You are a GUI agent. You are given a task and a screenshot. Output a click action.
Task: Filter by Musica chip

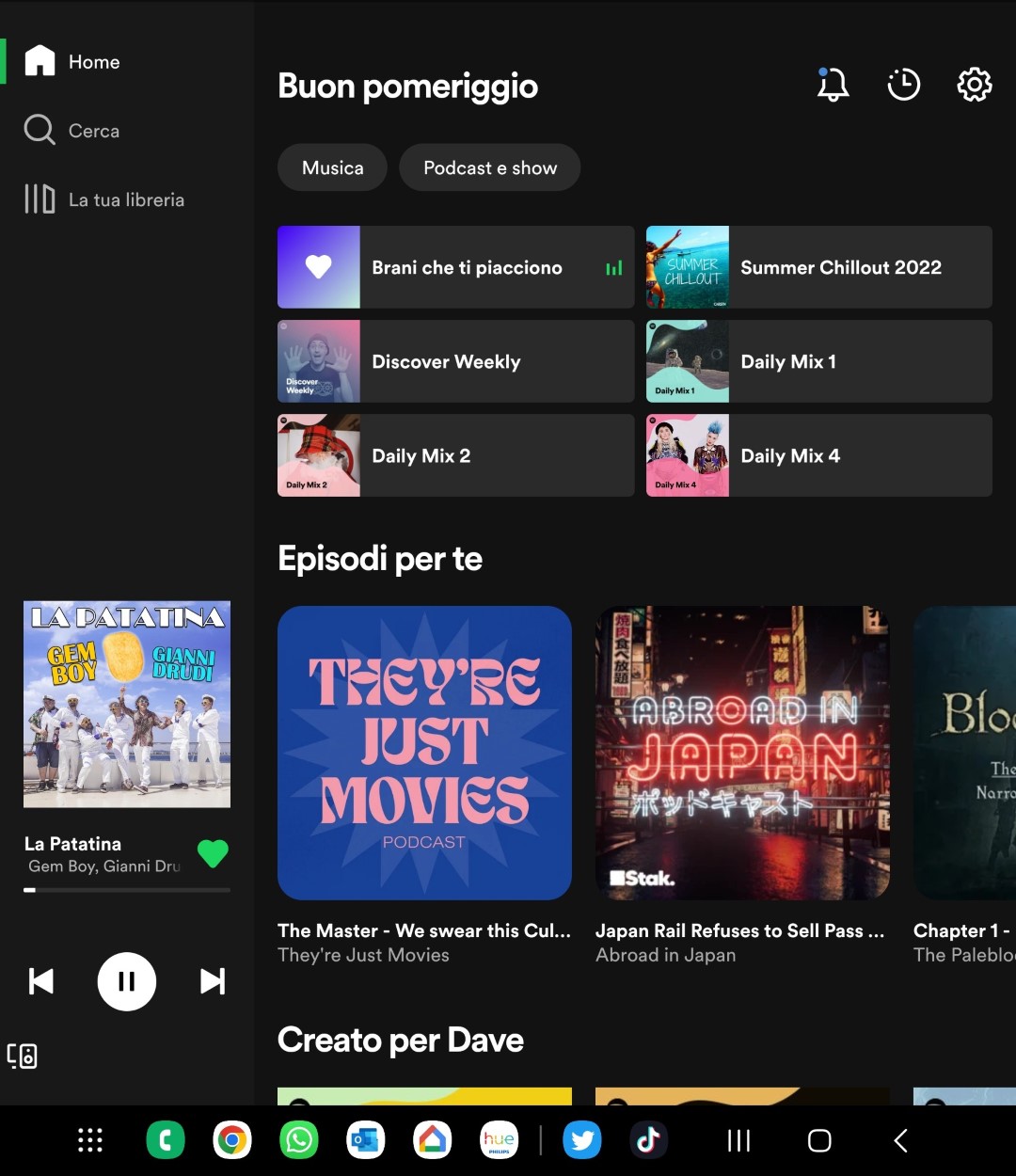[x=332, y=167]
